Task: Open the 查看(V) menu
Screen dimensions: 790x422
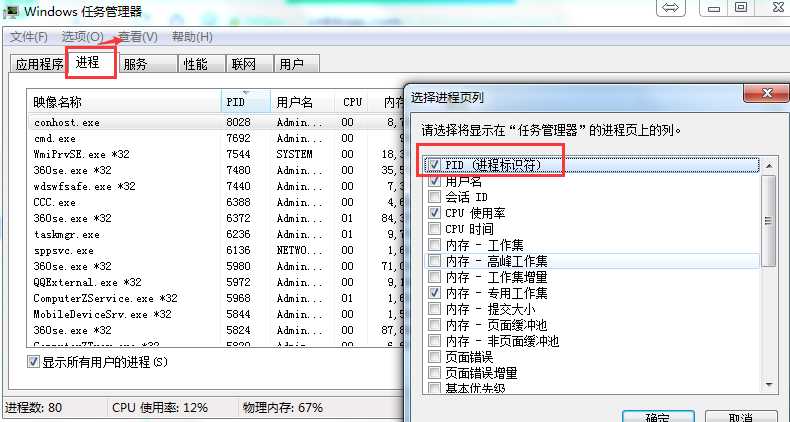Action: 138,37
